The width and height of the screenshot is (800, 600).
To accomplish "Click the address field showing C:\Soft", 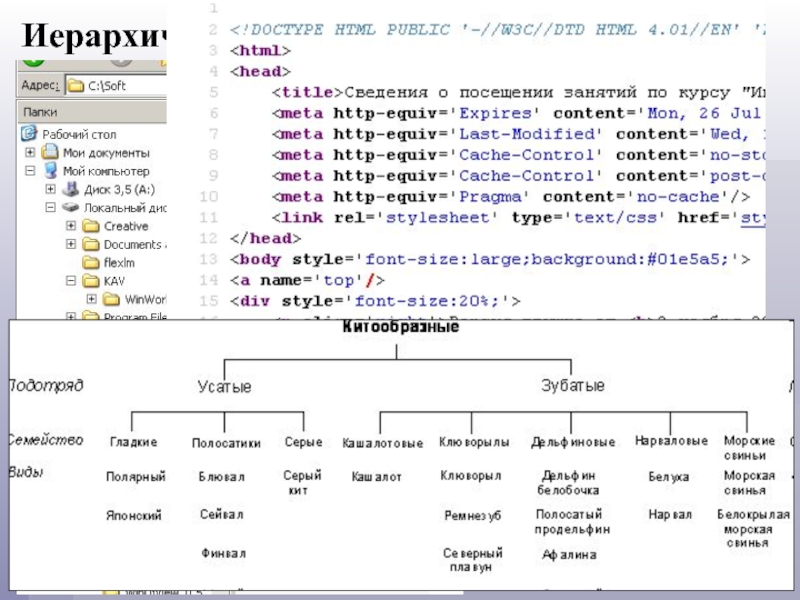I will click(116, 85).
